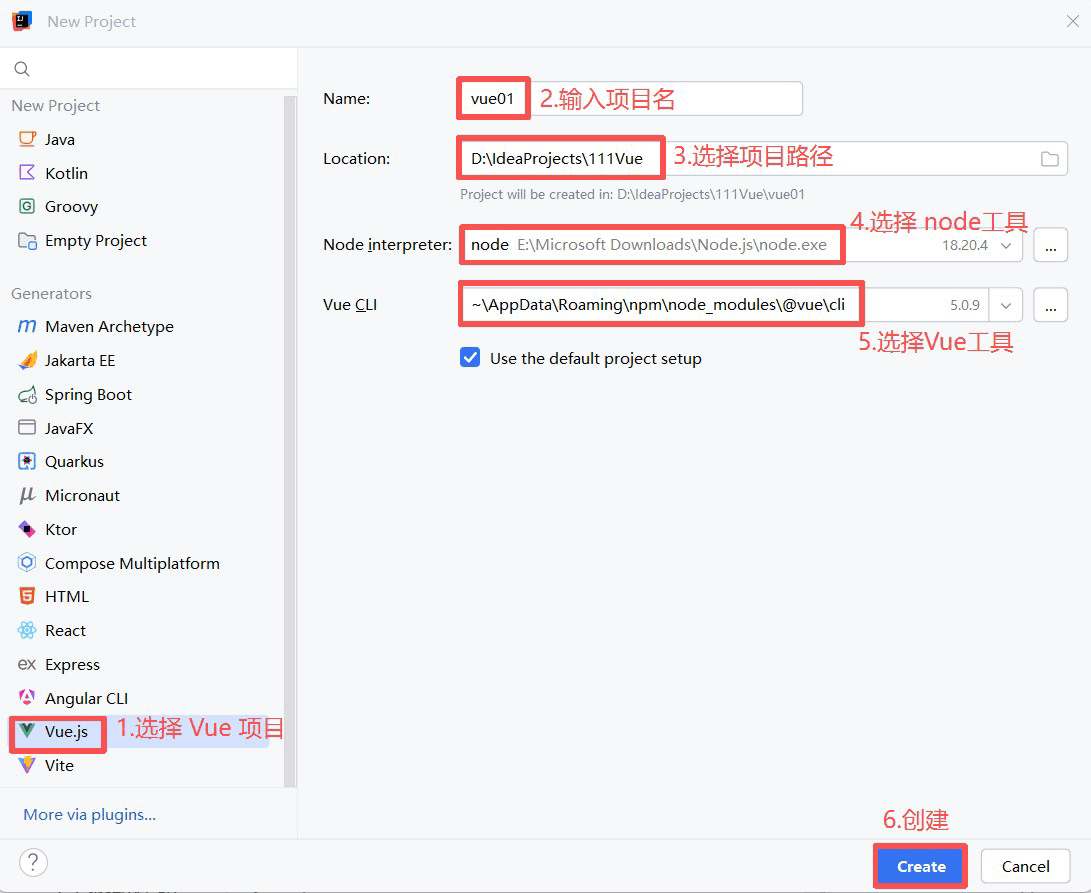The width and height of the screenshot is (1091, 893).
Task: Click the search magnifier icon
Action: pos(22,69)
